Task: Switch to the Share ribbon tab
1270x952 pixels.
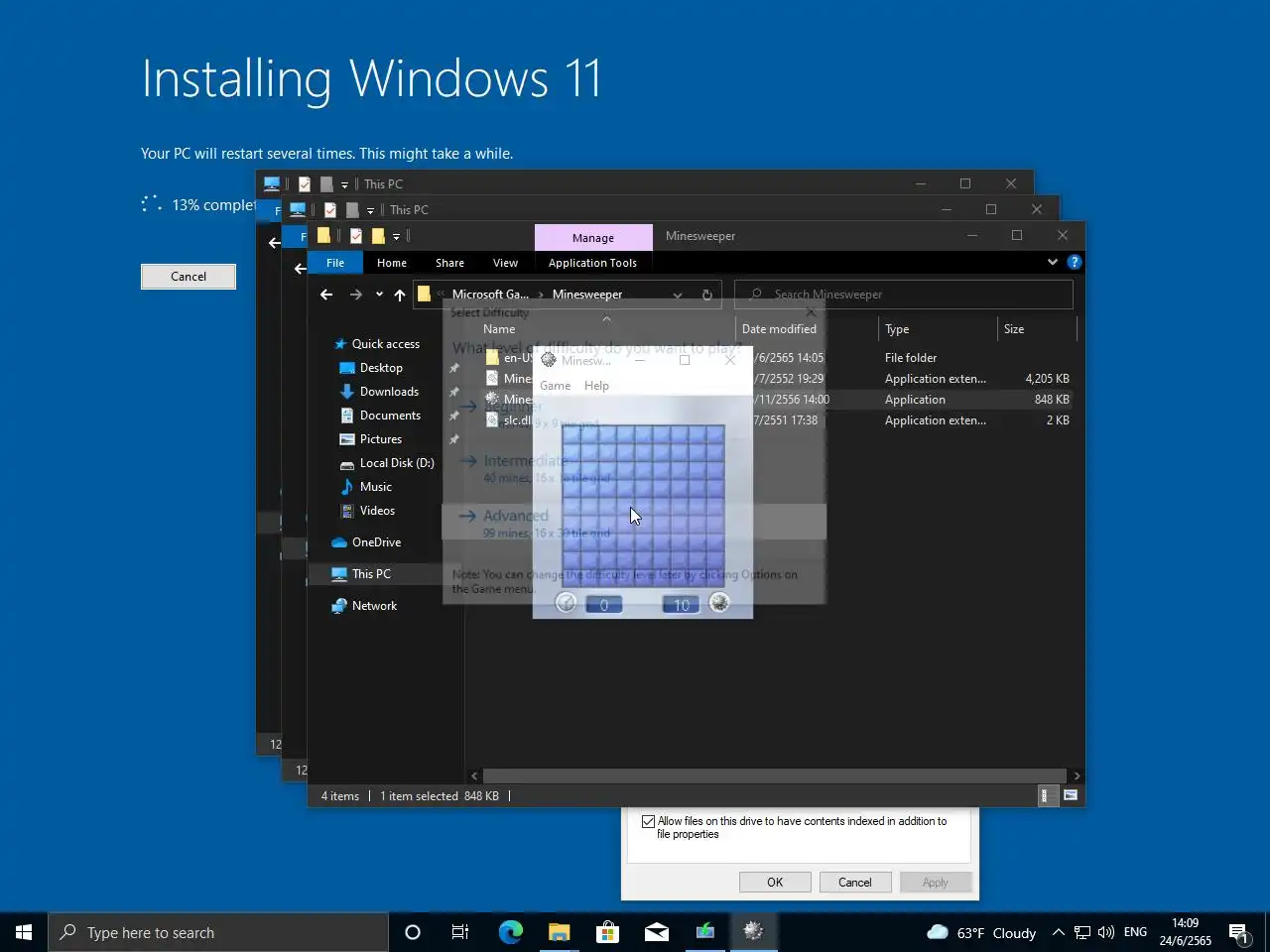Action: [449, 263]
